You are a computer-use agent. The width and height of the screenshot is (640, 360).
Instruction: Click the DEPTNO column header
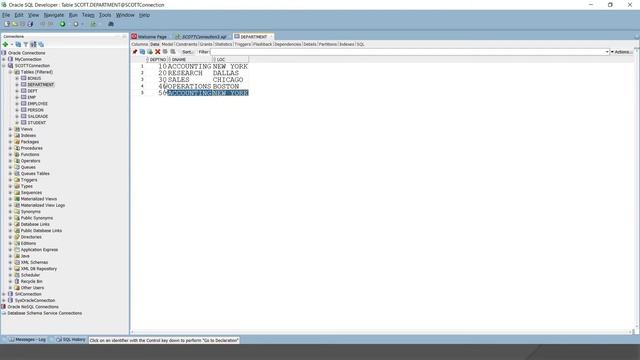click(x=158, y=60)
